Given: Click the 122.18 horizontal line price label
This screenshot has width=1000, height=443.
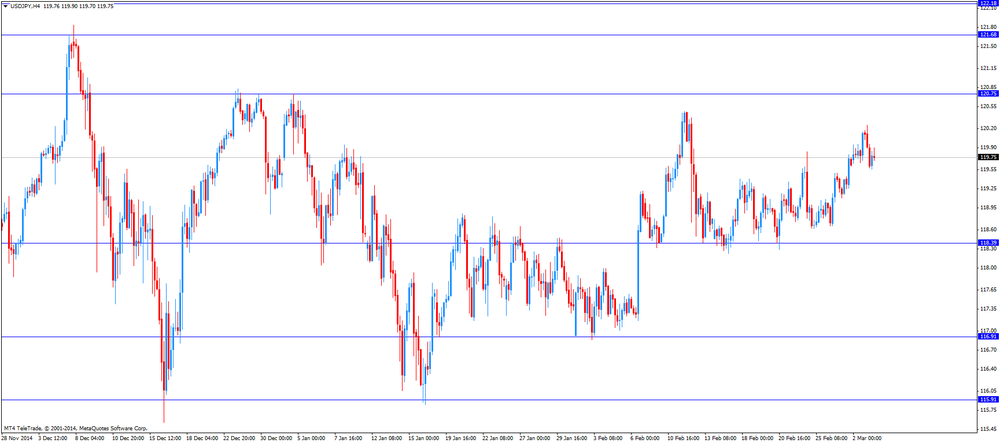Looking at the screenshot, I should point(987,3).
